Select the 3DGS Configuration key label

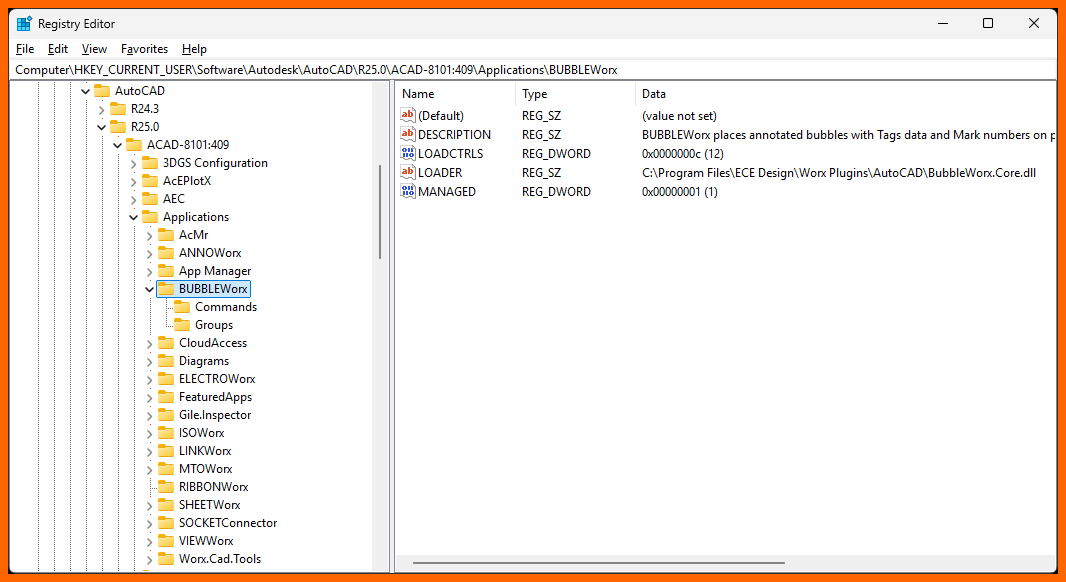[x=215, y=163]
